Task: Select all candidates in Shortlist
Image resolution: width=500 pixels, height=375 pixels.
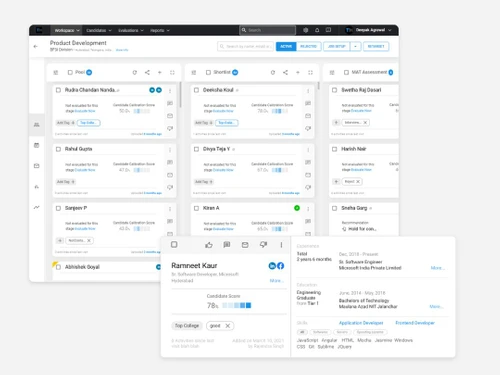Action: [208, 72]
